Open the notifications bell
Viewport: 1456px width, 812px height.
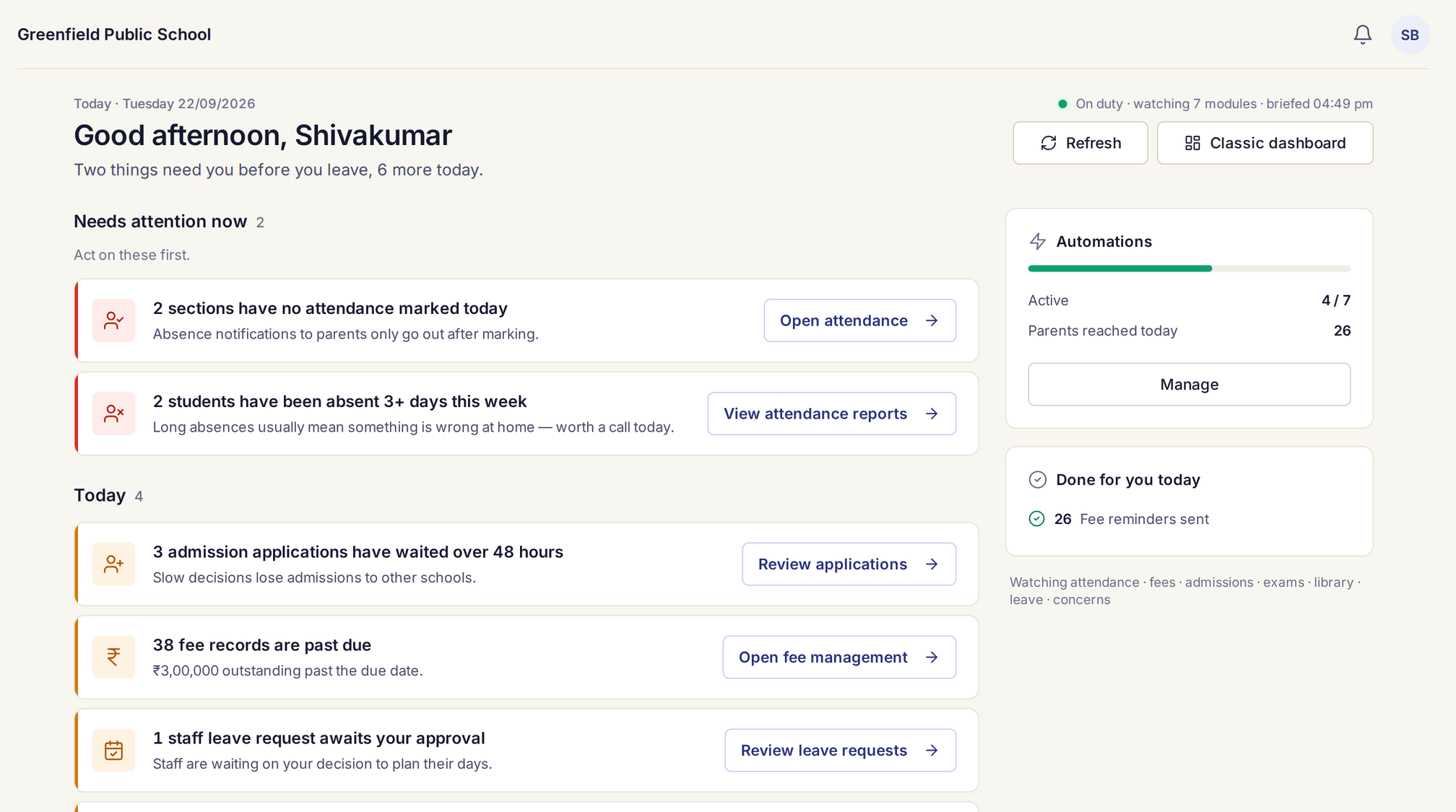pyautogui.click(x=1362, y=35)
